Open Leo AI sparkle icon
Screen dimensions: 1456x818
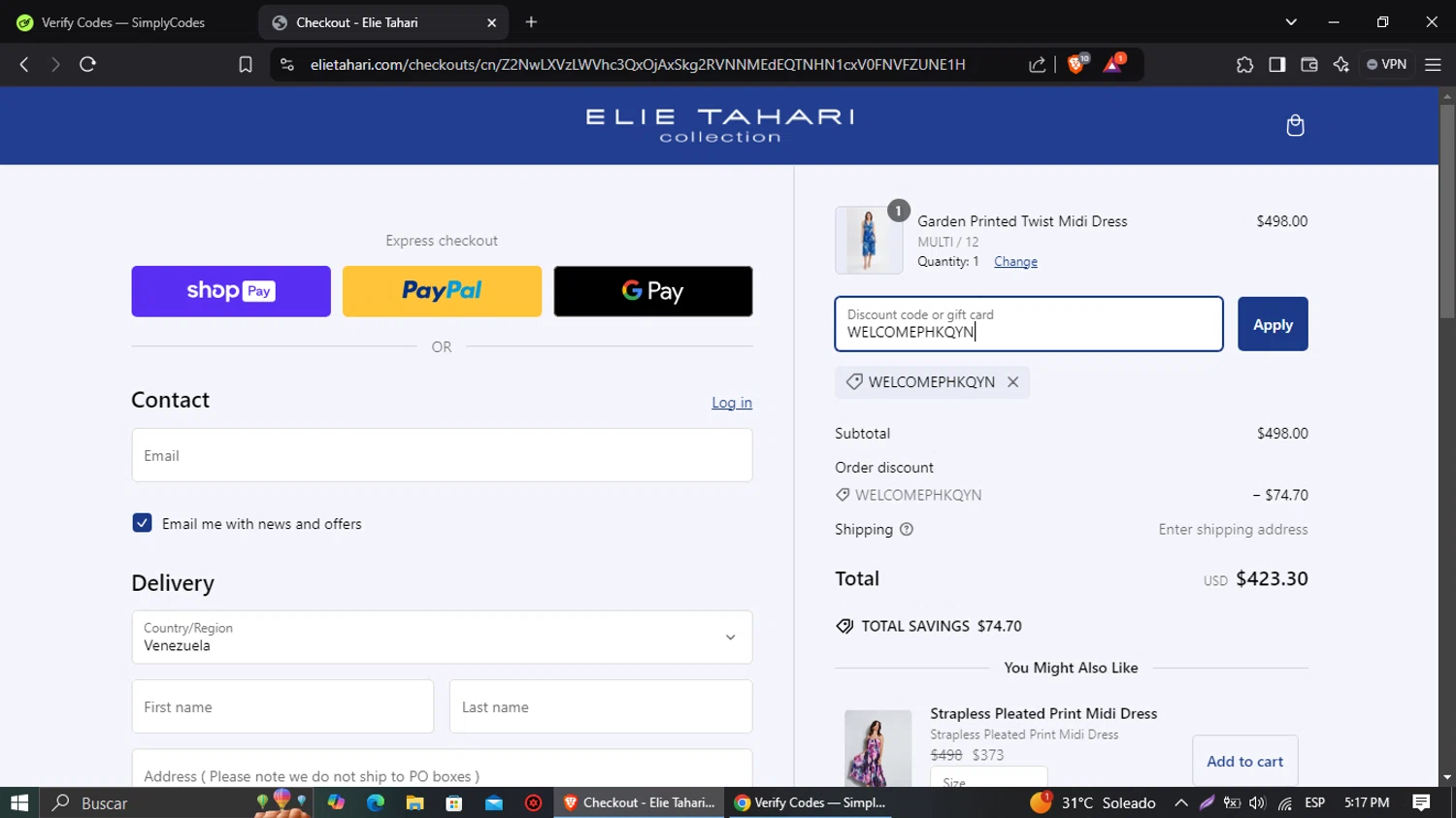click(1341, 64)
